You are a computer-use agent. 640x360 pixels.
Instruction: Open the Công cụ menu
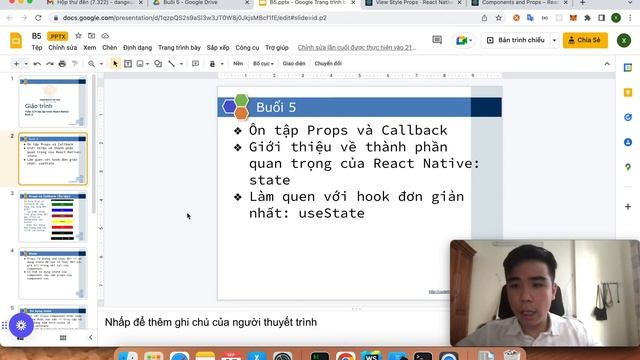(x=247, y=48)
